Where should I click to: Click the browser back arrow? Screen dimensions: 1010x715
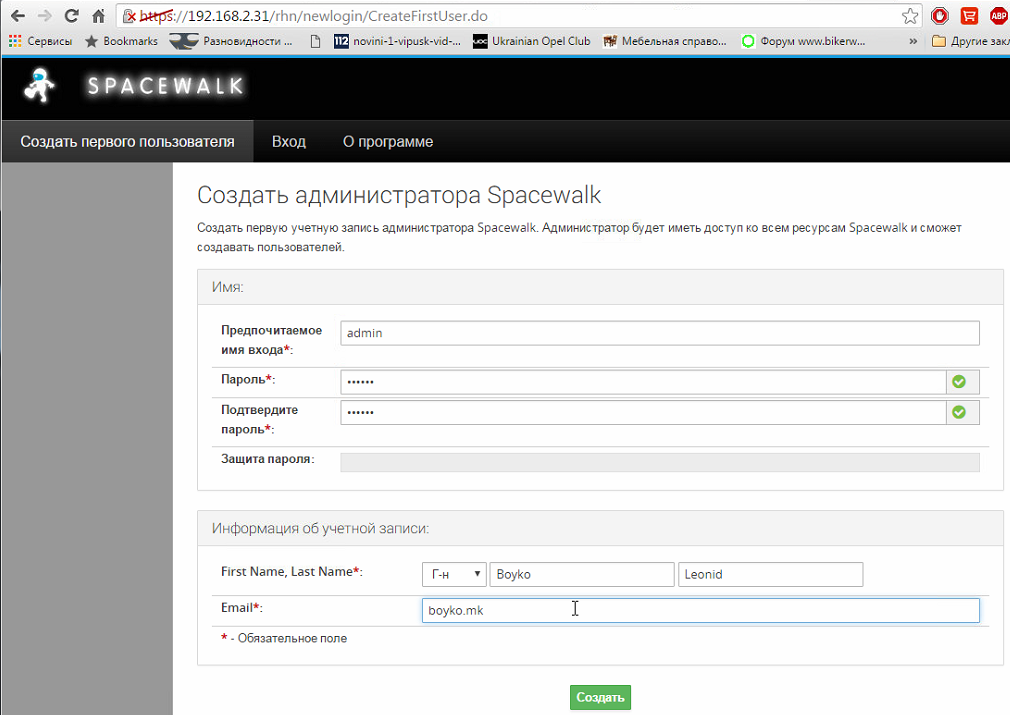17,16
